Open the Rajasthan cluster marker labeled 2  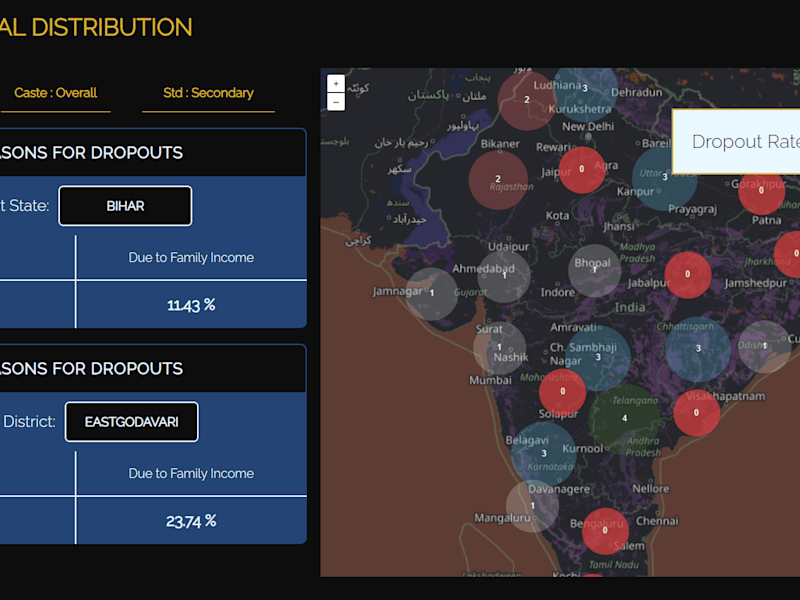[x=498, y=180]
